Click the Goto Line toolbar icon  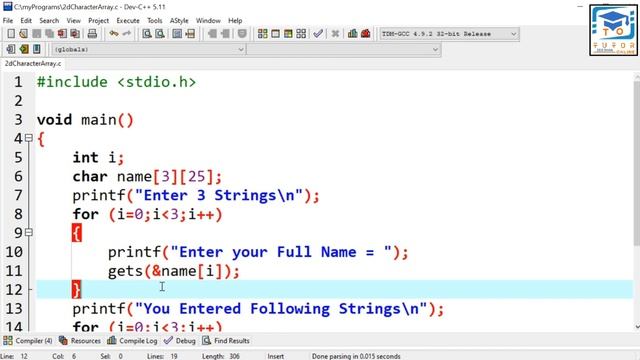point(190,34)
